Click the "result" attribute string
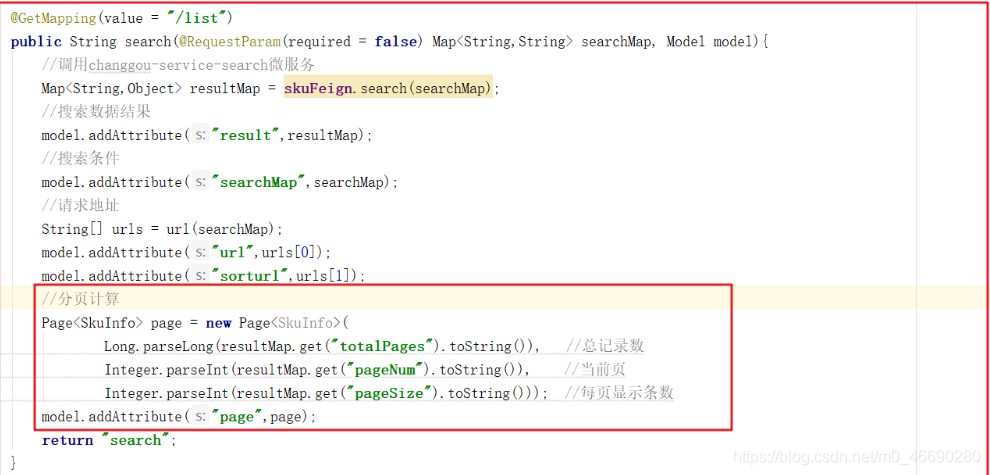 click(247, 135)
